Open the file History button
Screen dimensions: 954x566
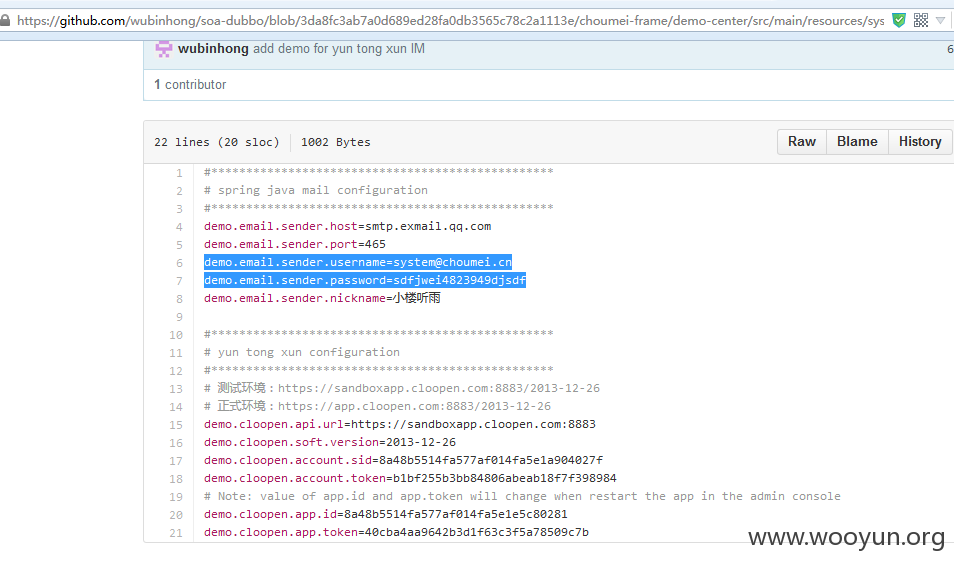[x=920, y=142]
